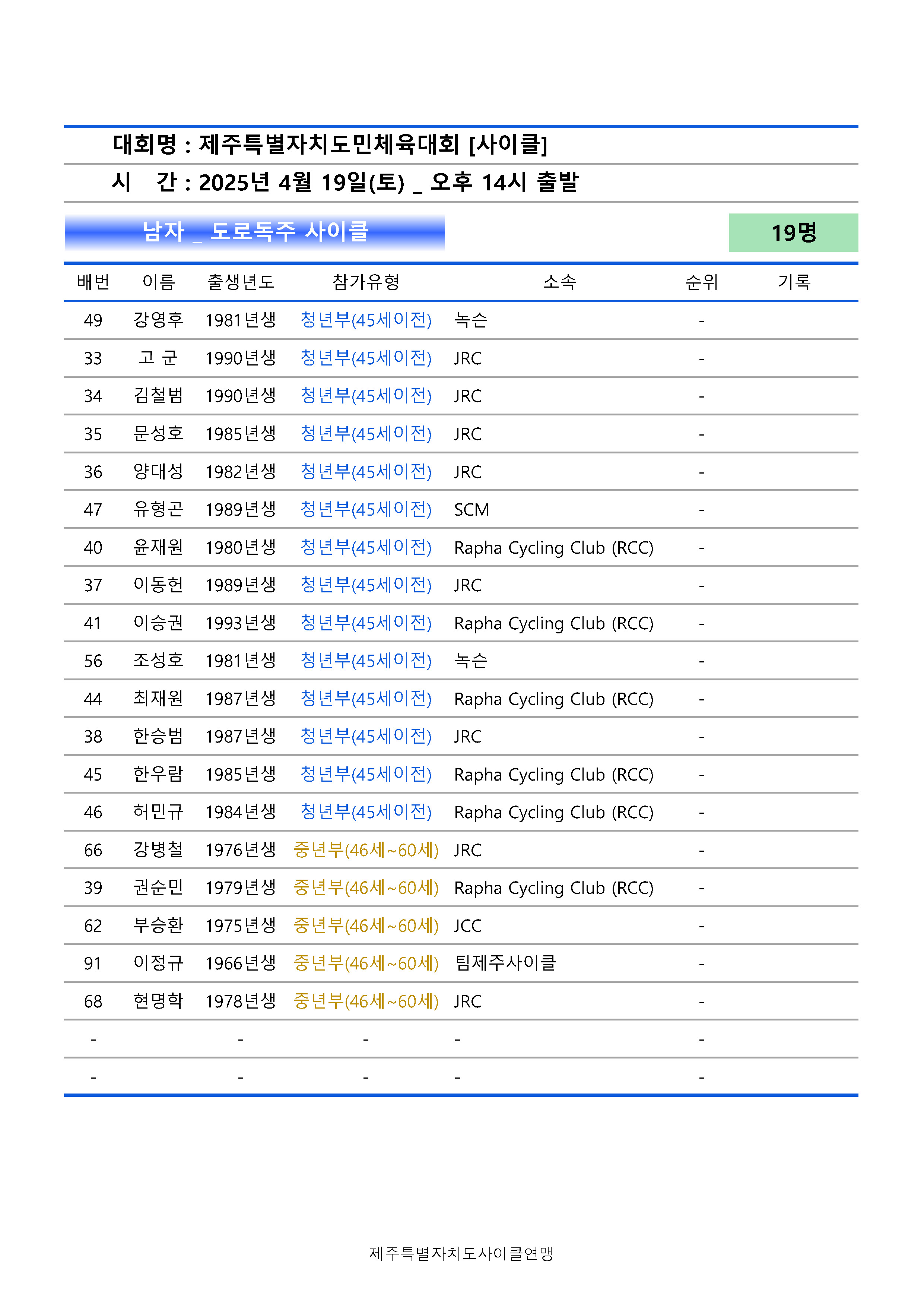Select rider name 강영후 in first row
Image resolution: width=924 pixels, height=1307 pixels.
pyautogui.click(x=158, y=320)
